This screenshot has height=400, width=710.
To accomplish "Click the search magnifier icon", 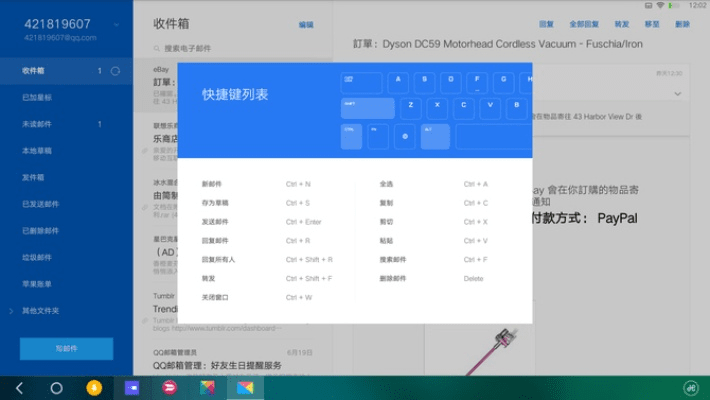I will pos(157,48).
